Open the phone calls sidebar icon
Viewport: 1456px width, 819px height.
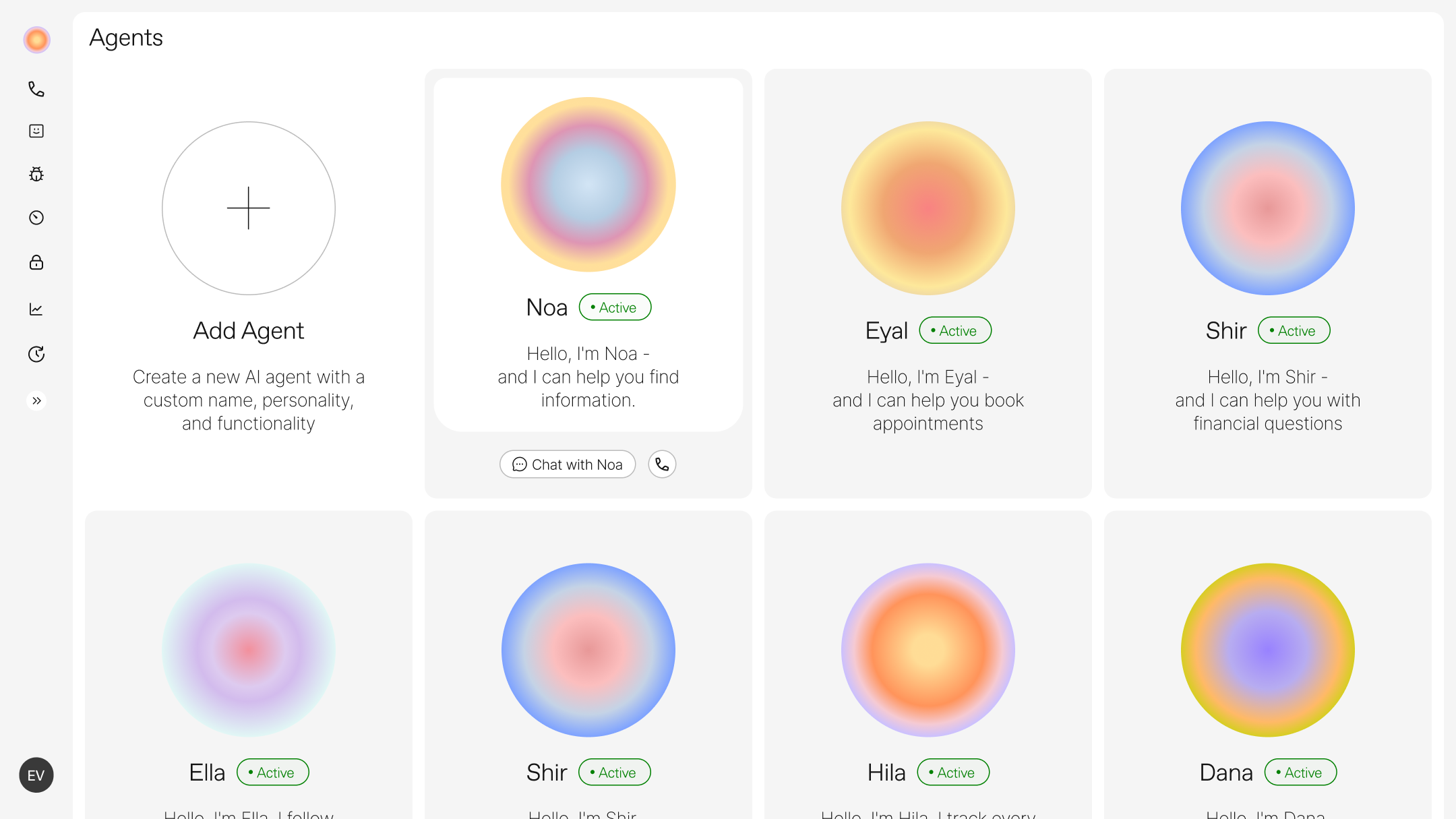tap(36, 89)
